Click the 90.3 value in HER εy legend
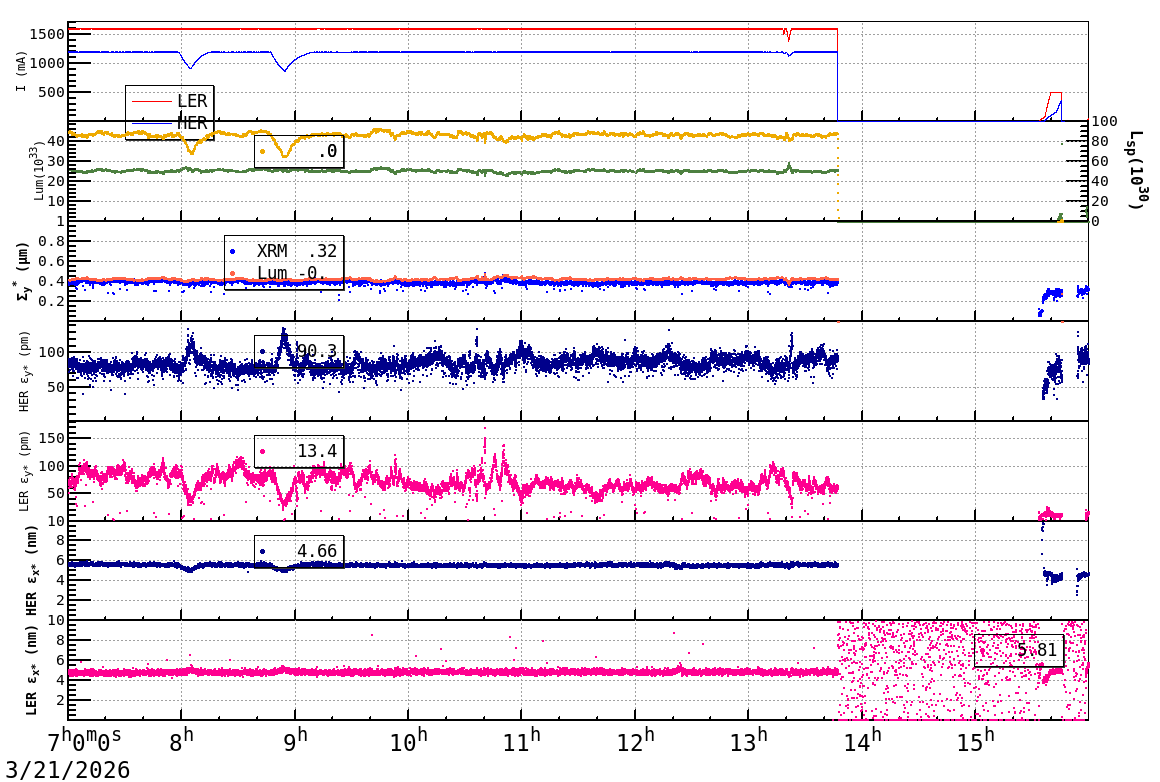Image resolution: width=1160 pixels, height=782 pixels. click(317, 351)
